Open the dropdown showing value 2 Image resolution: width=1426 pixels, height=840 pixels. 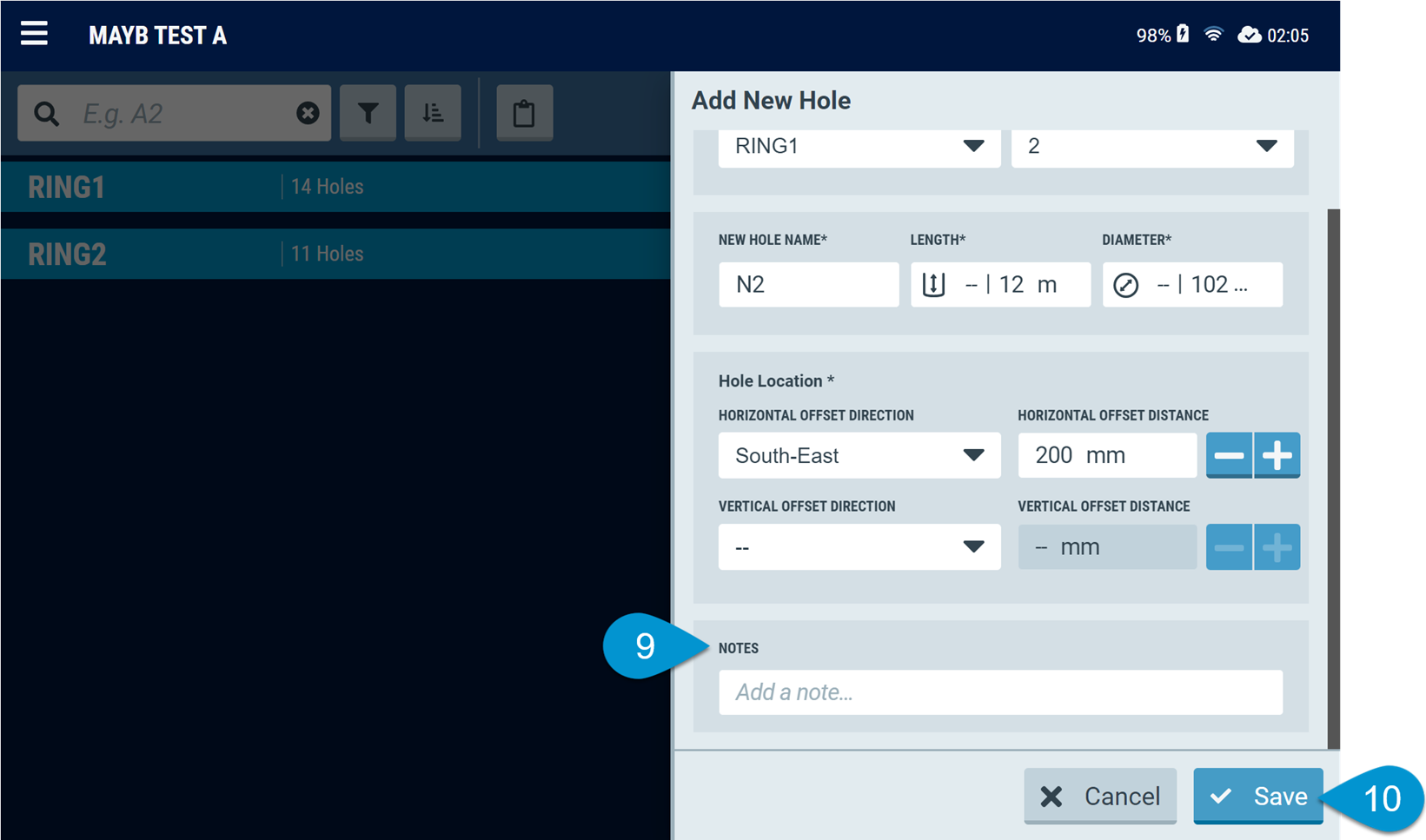1151,146
